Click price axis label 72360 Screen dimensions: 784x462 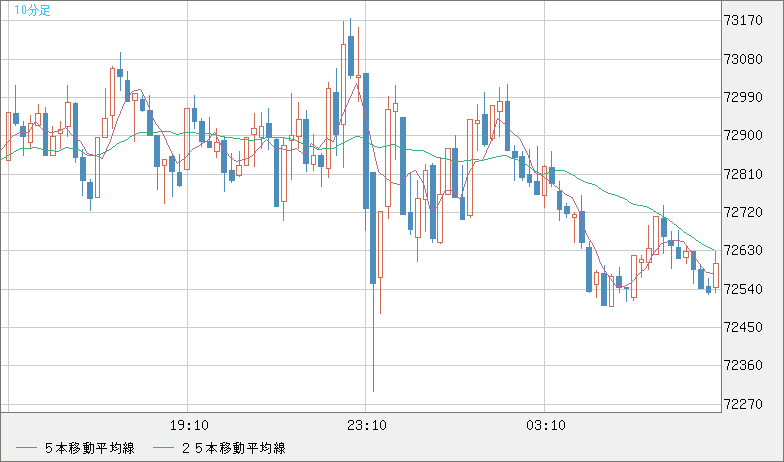(744, 366)
